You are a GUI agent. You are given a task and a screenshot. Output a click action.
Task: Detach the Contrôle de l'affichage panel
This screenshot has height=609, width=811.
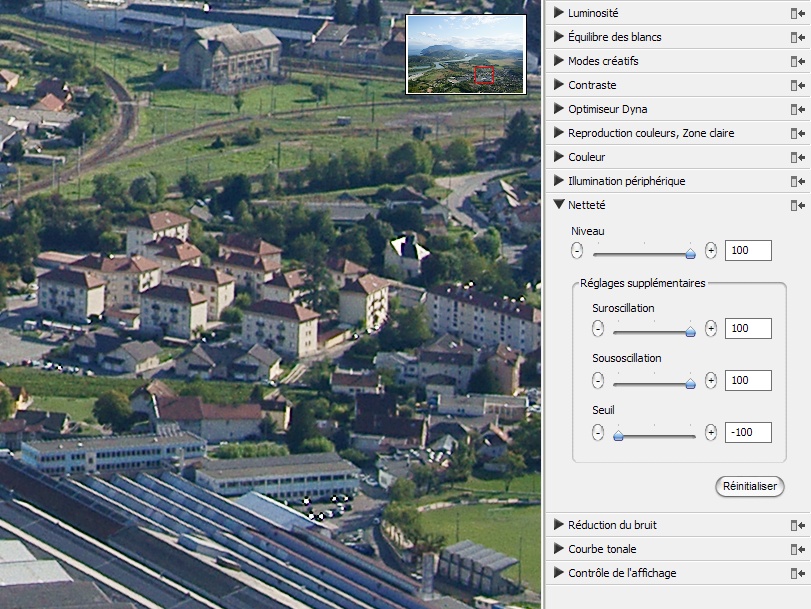click(x=797, y=573)
